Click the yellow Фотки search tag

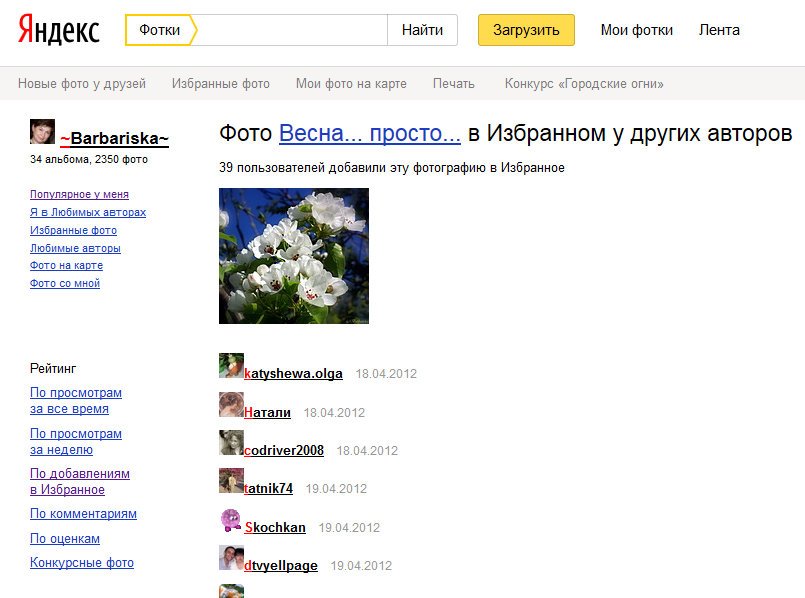[160, 30]
